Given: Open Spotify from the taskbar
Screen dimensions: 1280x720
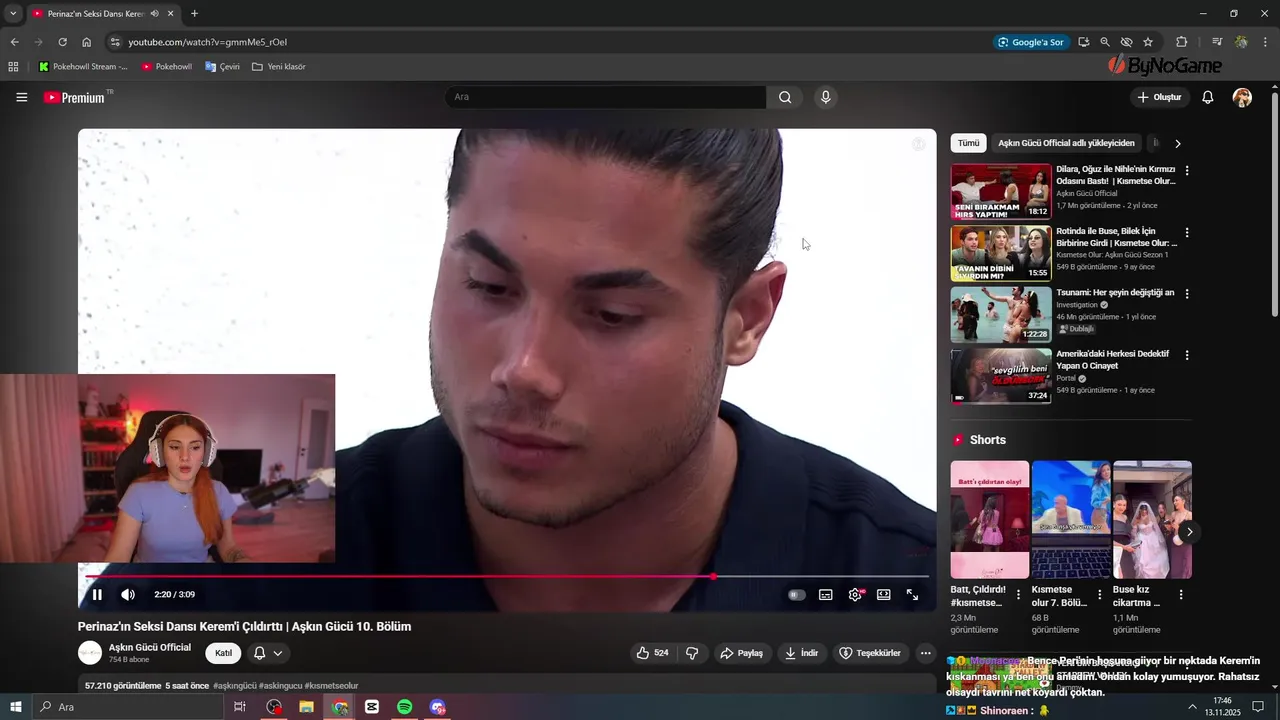Looking at the screenshot, I should click(x=404, y=707).
